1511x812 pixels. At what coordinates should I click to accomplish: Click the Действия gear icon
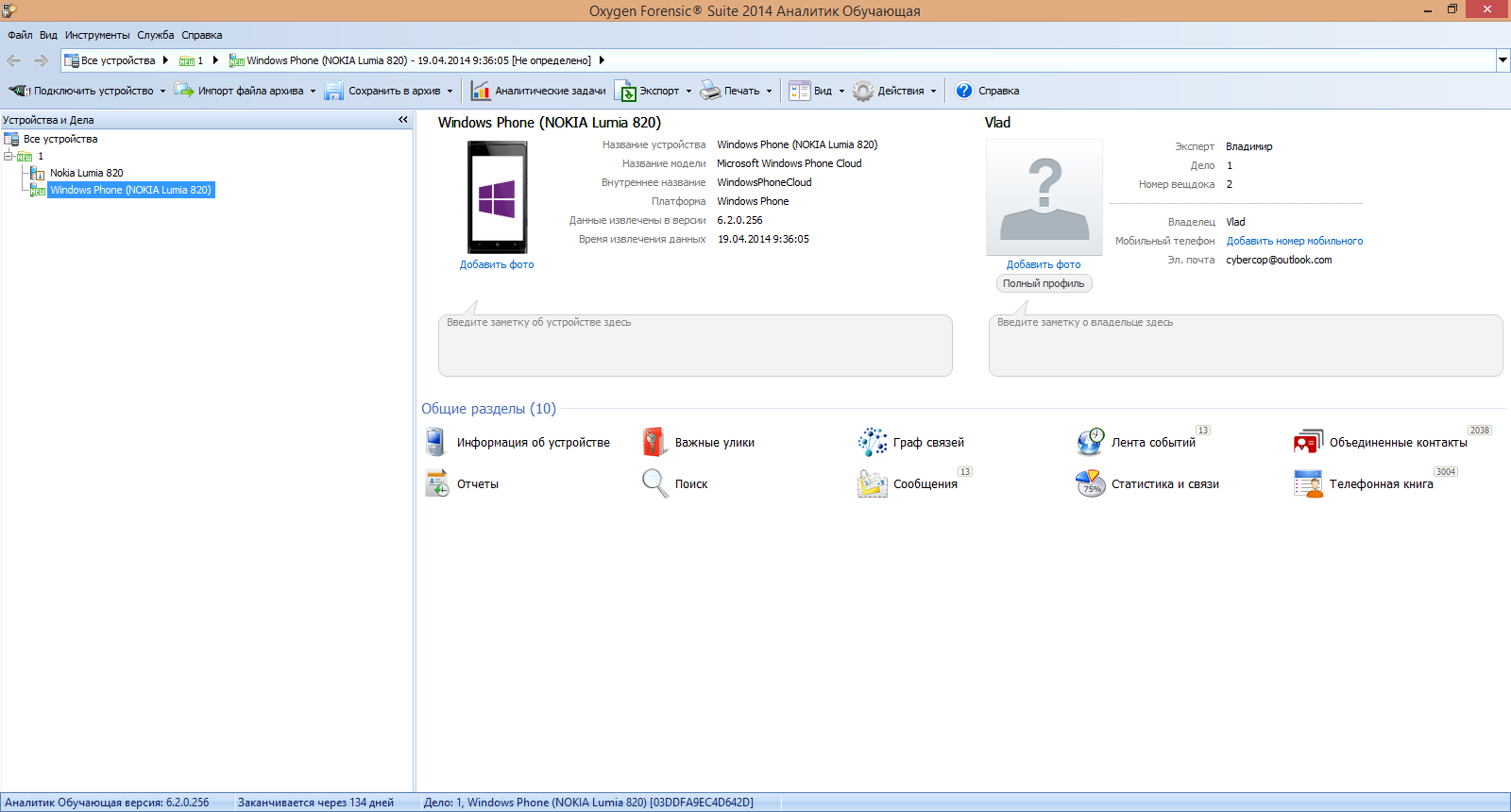863,91
